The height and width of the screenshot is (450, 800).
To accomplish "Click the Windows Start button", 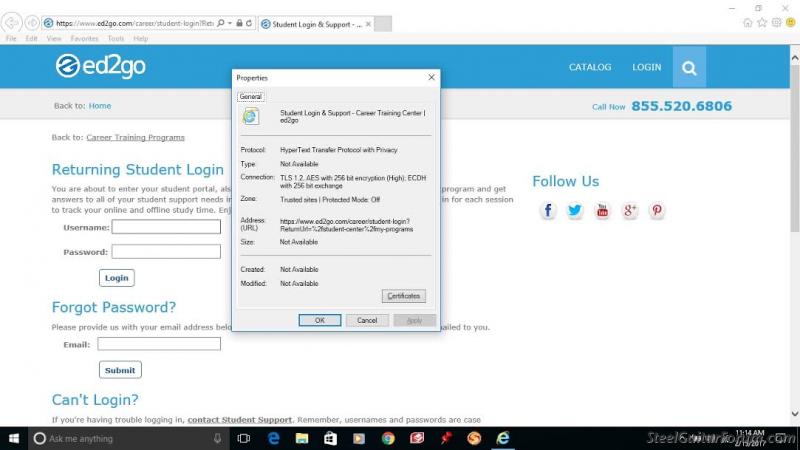I will click(13, 438).
